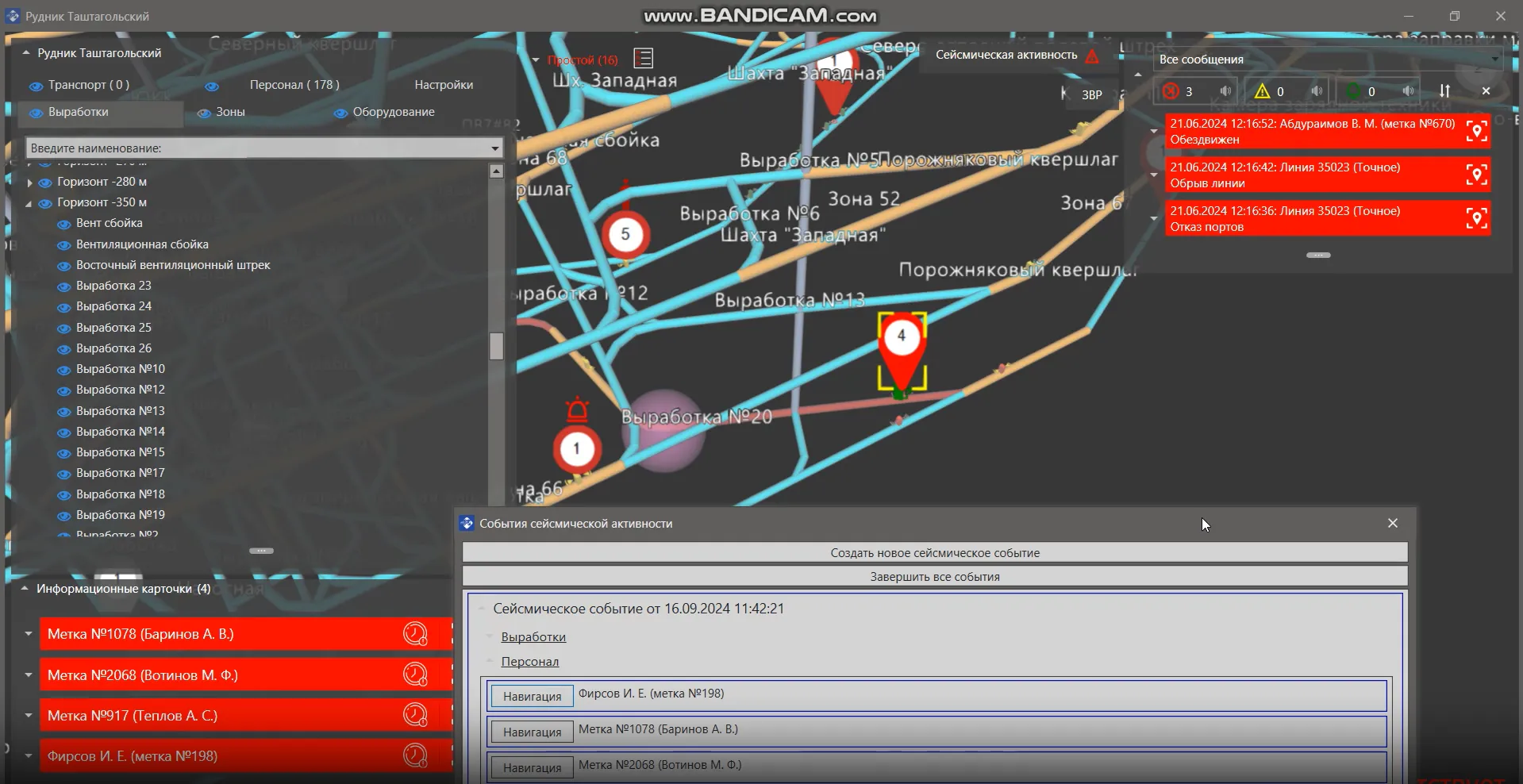
Task: Open the Все сообщения dropdown
Action: tap(1494, 60)
